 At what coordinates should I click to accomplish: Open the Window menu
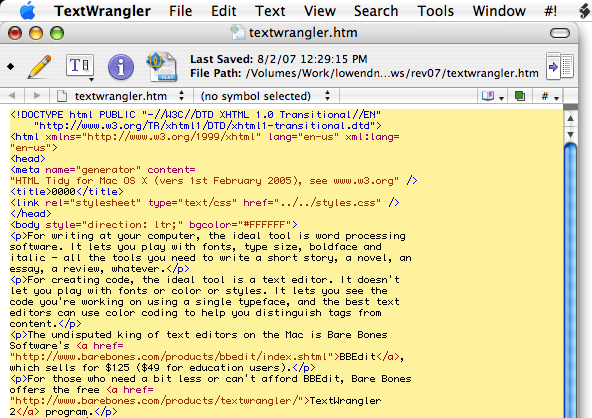pyautogui.click(x=499, y=11)
